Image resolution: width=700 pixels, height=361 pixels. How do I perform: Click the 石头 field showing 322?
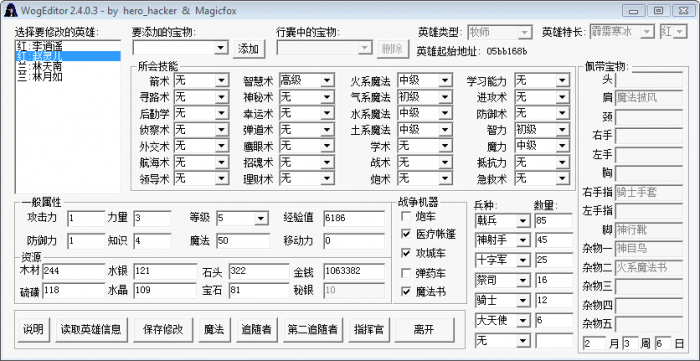[259, 271]
